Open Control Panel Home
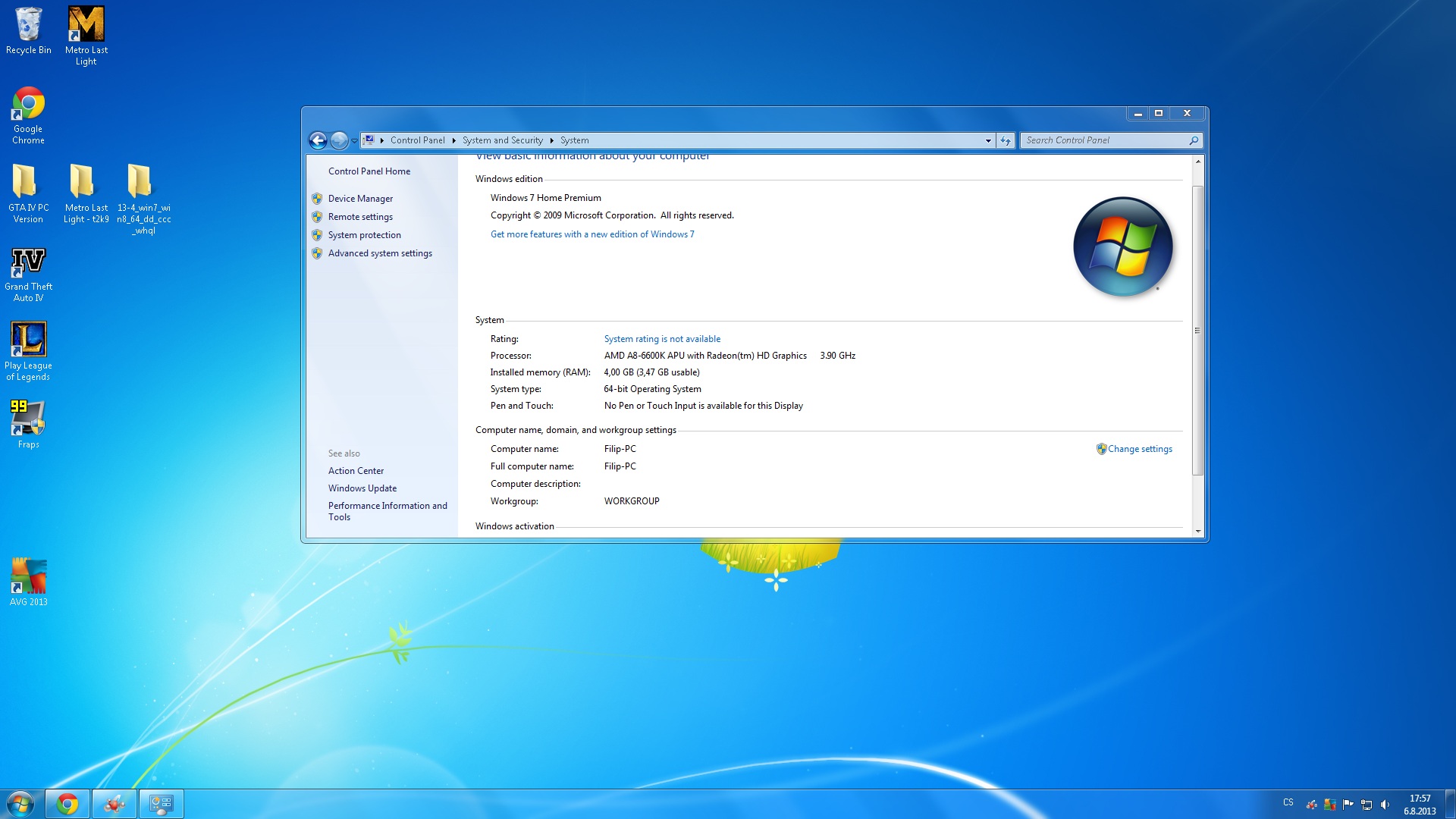1456x819 pixels. coord(369,171)
